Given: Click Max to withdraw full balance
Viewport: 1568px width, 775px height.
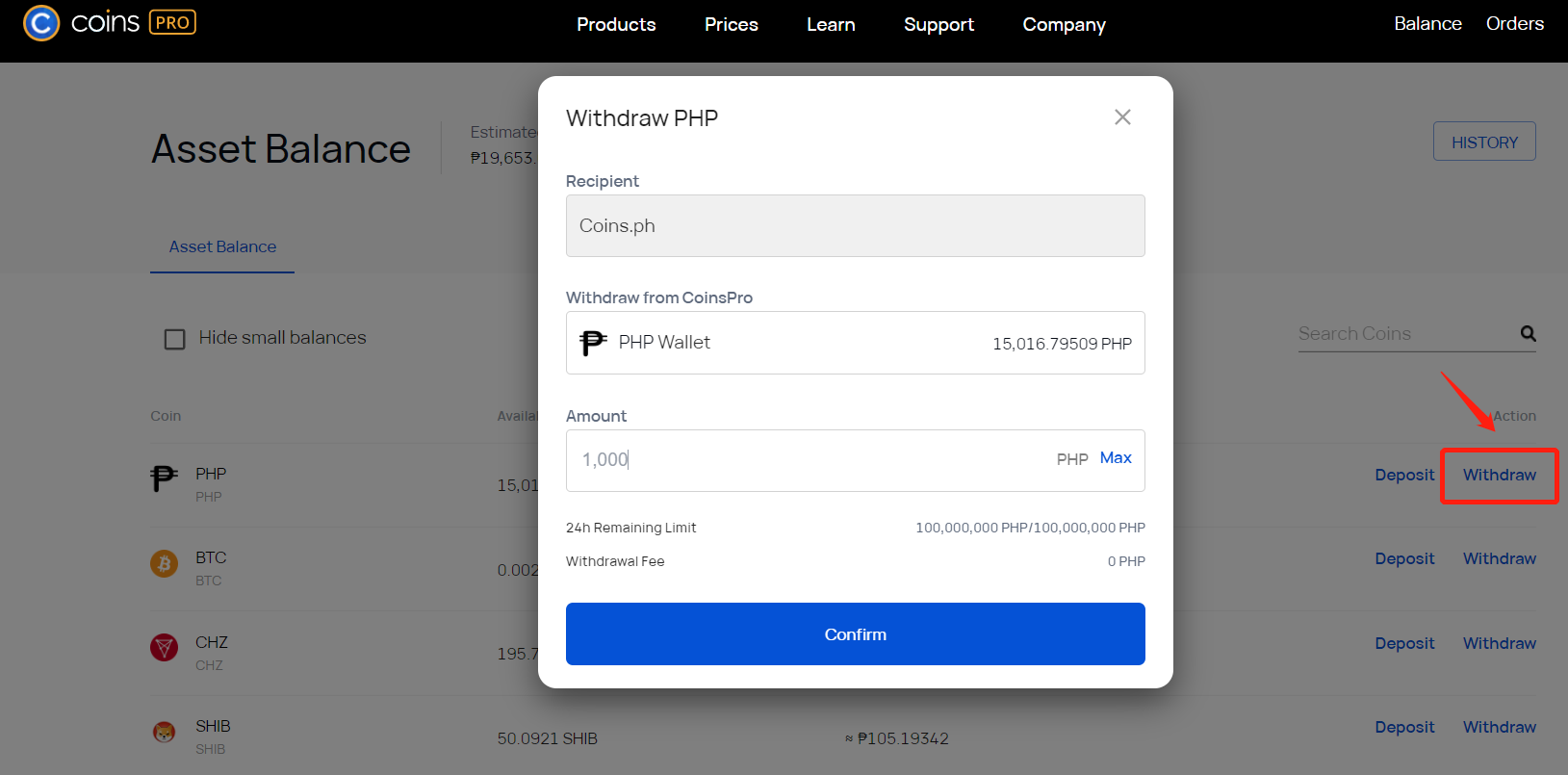Looking at the screenshot, I should (x=1115, y=457).
